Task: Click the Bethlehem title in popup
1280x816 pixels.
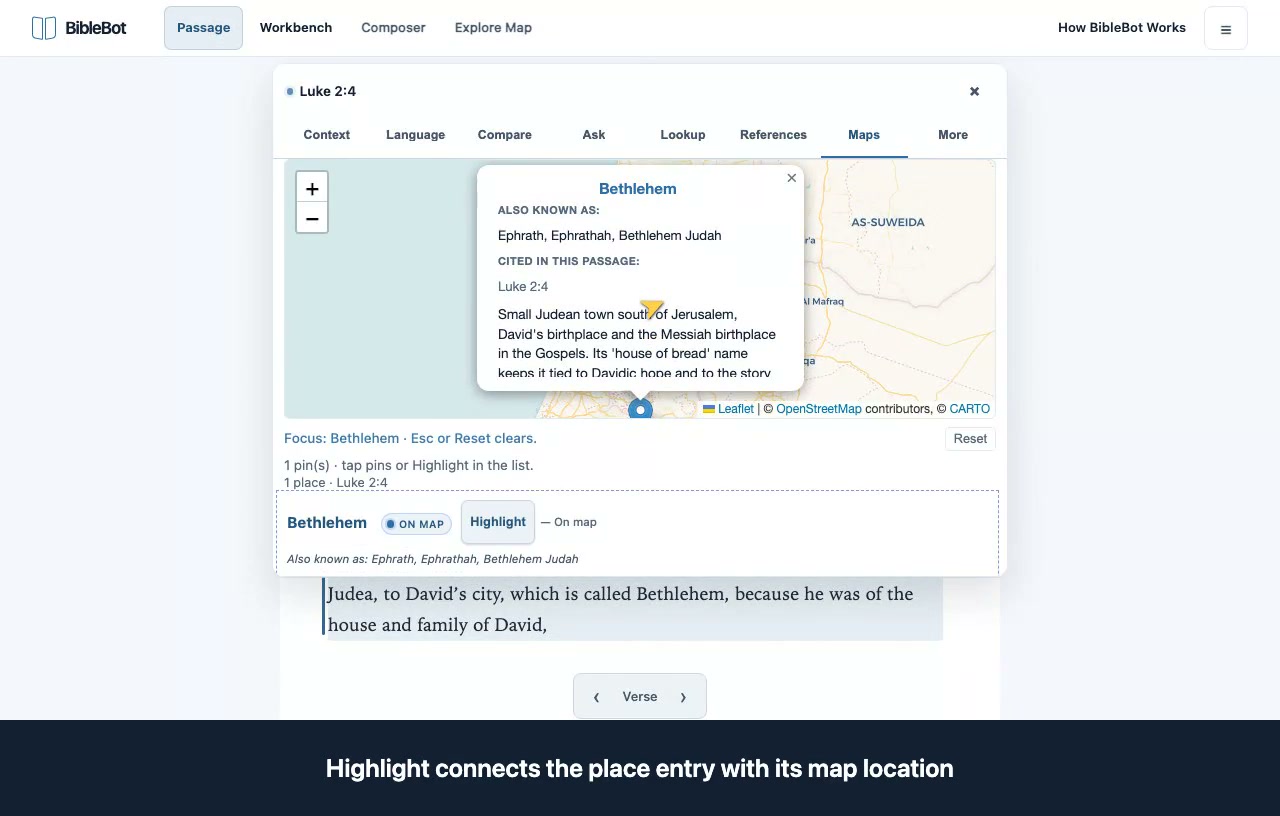Action: coord(638,189)
